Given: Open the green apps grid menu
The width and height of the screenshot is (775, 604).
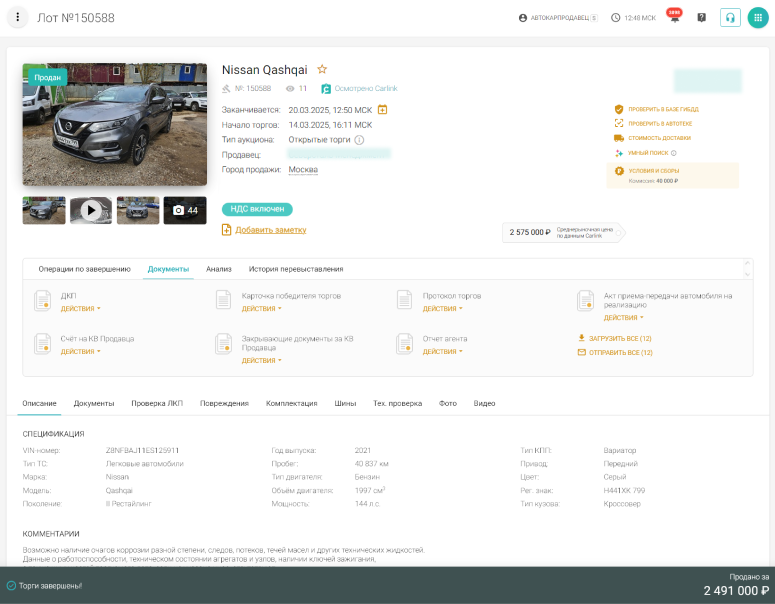Looking at the screenshot, I should (757, 18).
